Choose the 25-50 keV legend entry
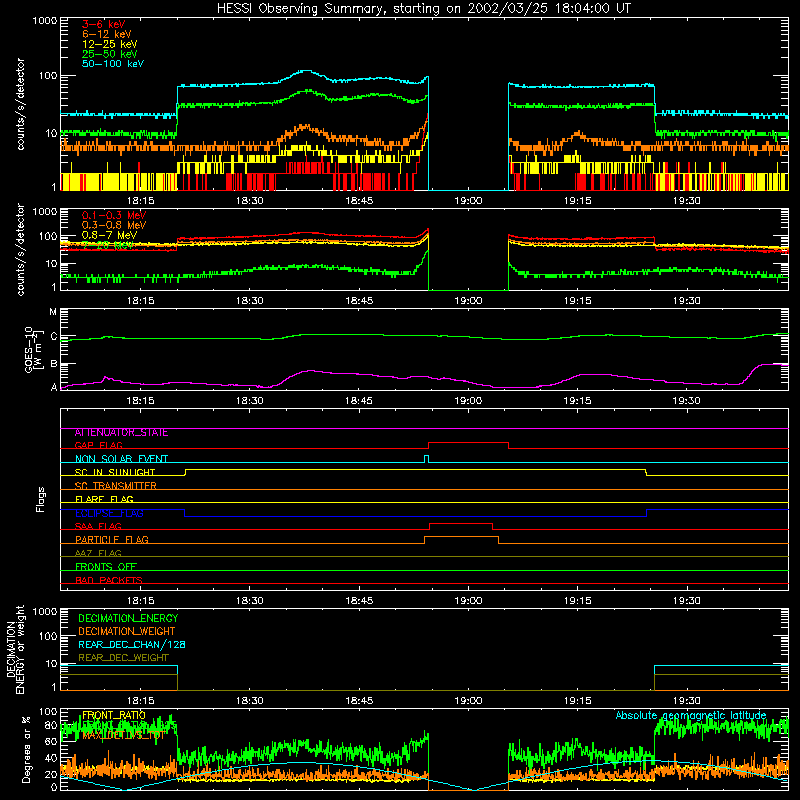The image size is (800, 800). [x=110, y=54]
